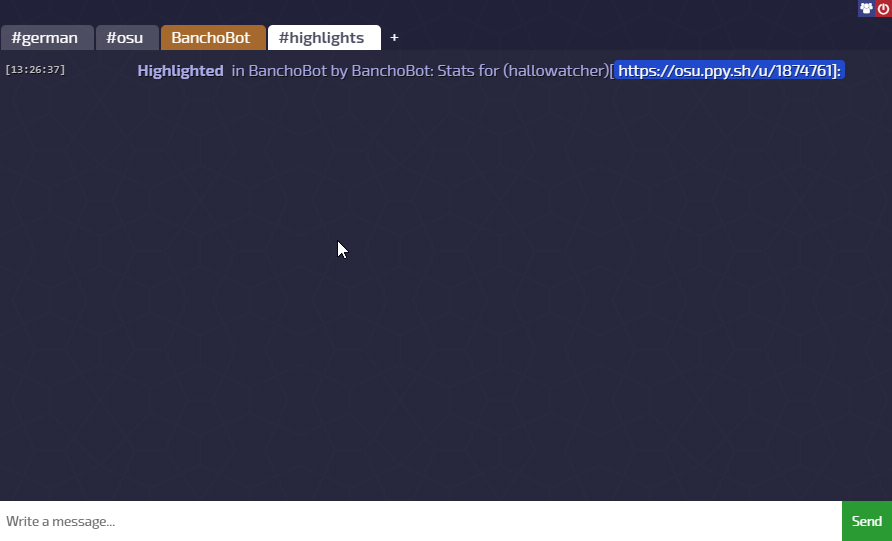Select the #highlights tab

pyautogui.click(x=324, y=38)
